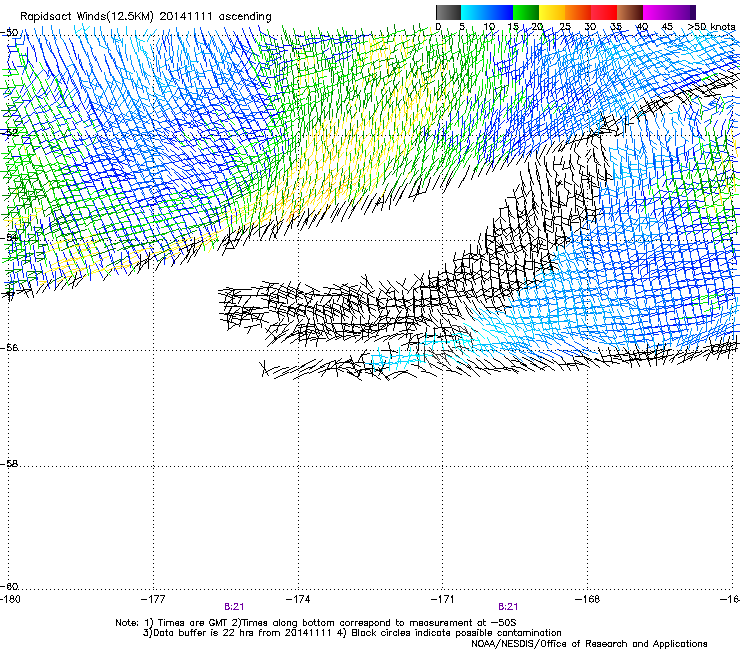Click the -168 longitude axis label
The width and height of the screenshot is (740, 650).
(x=588, y=599)
